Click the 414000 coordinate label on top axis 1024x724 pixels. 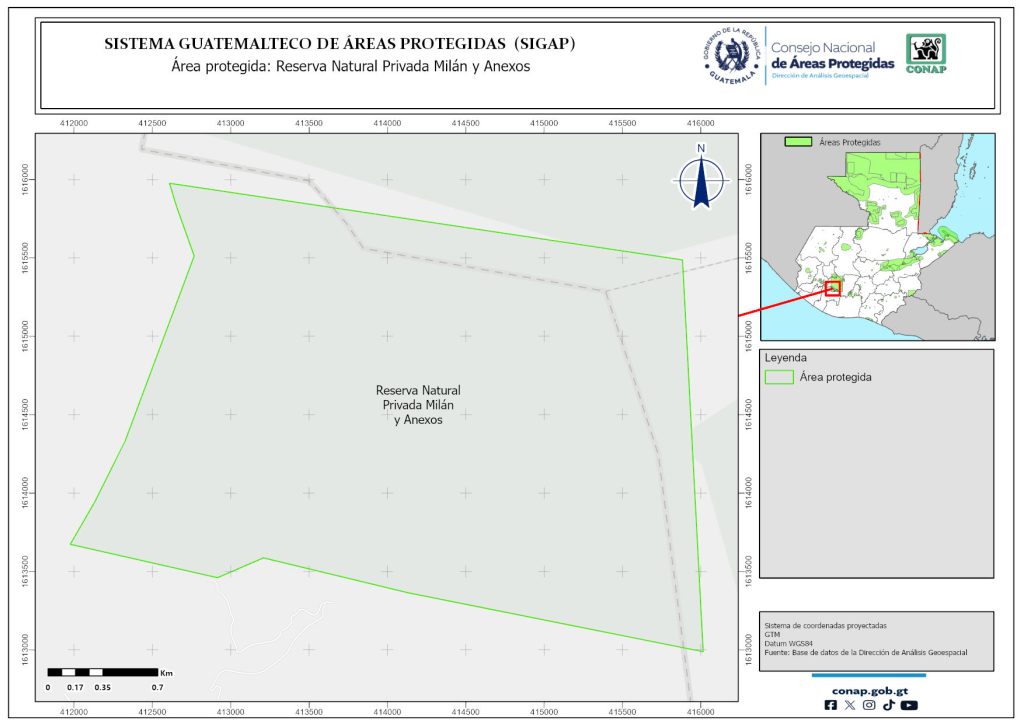tap(387, 122)
